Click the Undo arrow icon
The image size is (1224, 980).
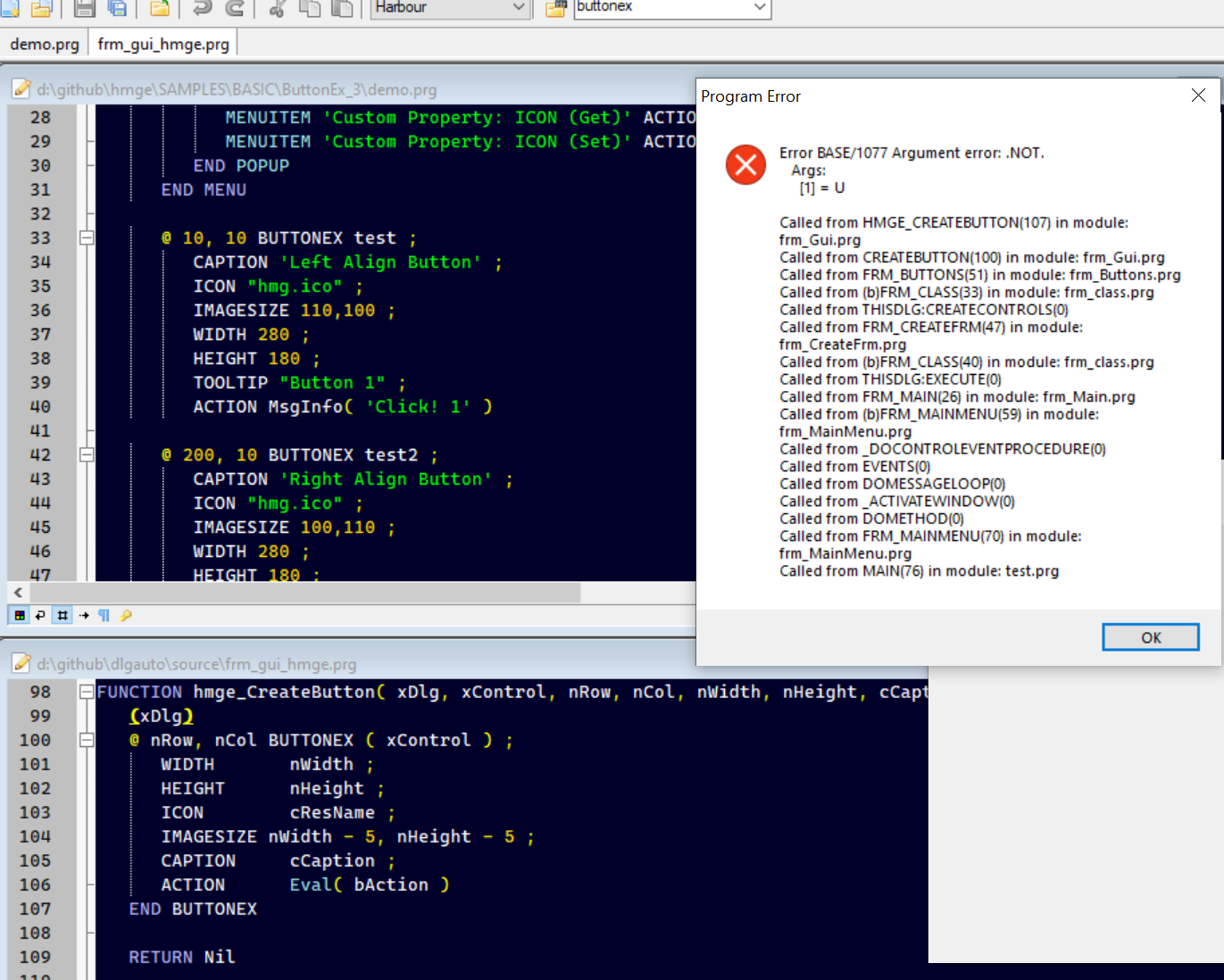pos(203,8)
